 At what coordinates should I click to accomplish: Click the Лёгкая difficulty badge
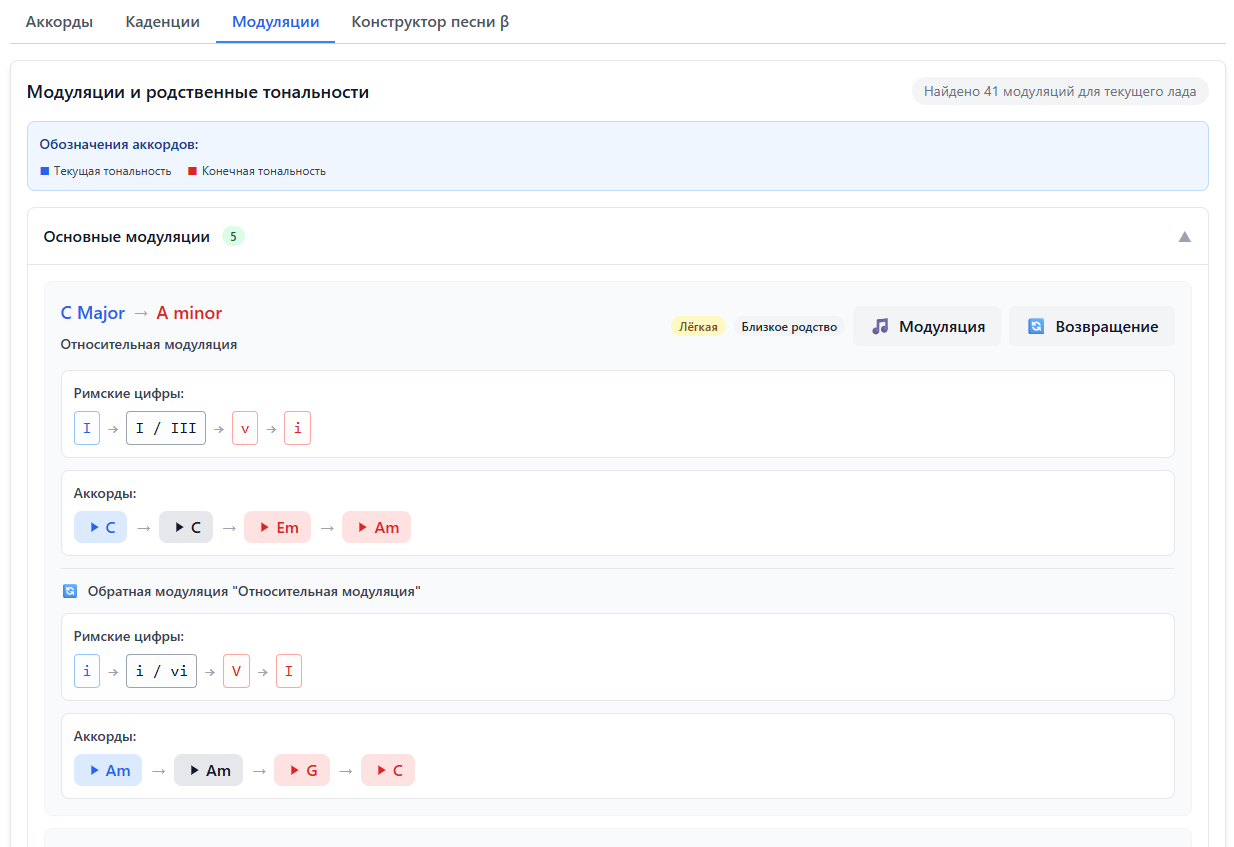pos(698,327)
